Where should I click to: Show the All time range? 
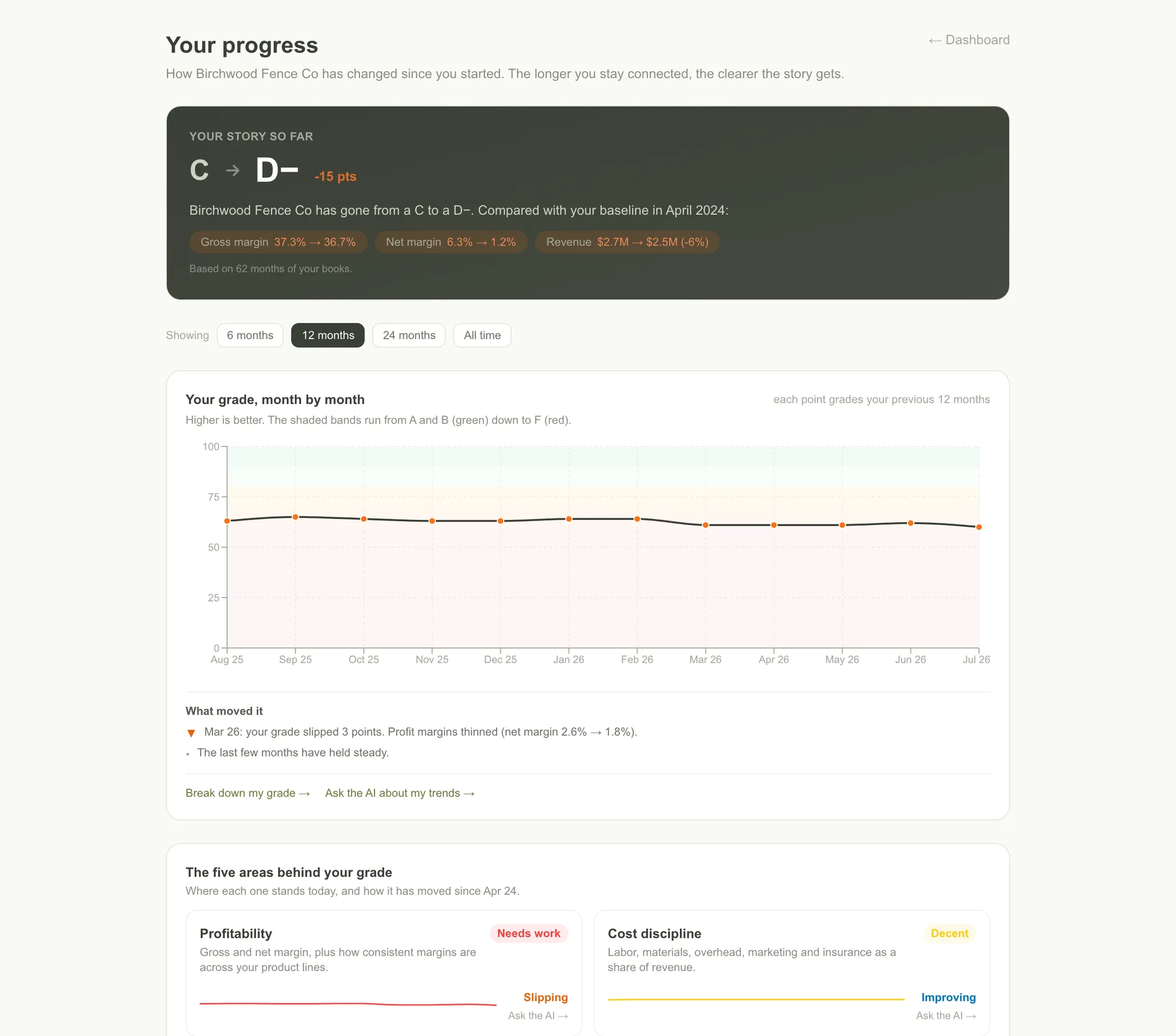click(x=482, y=335)
